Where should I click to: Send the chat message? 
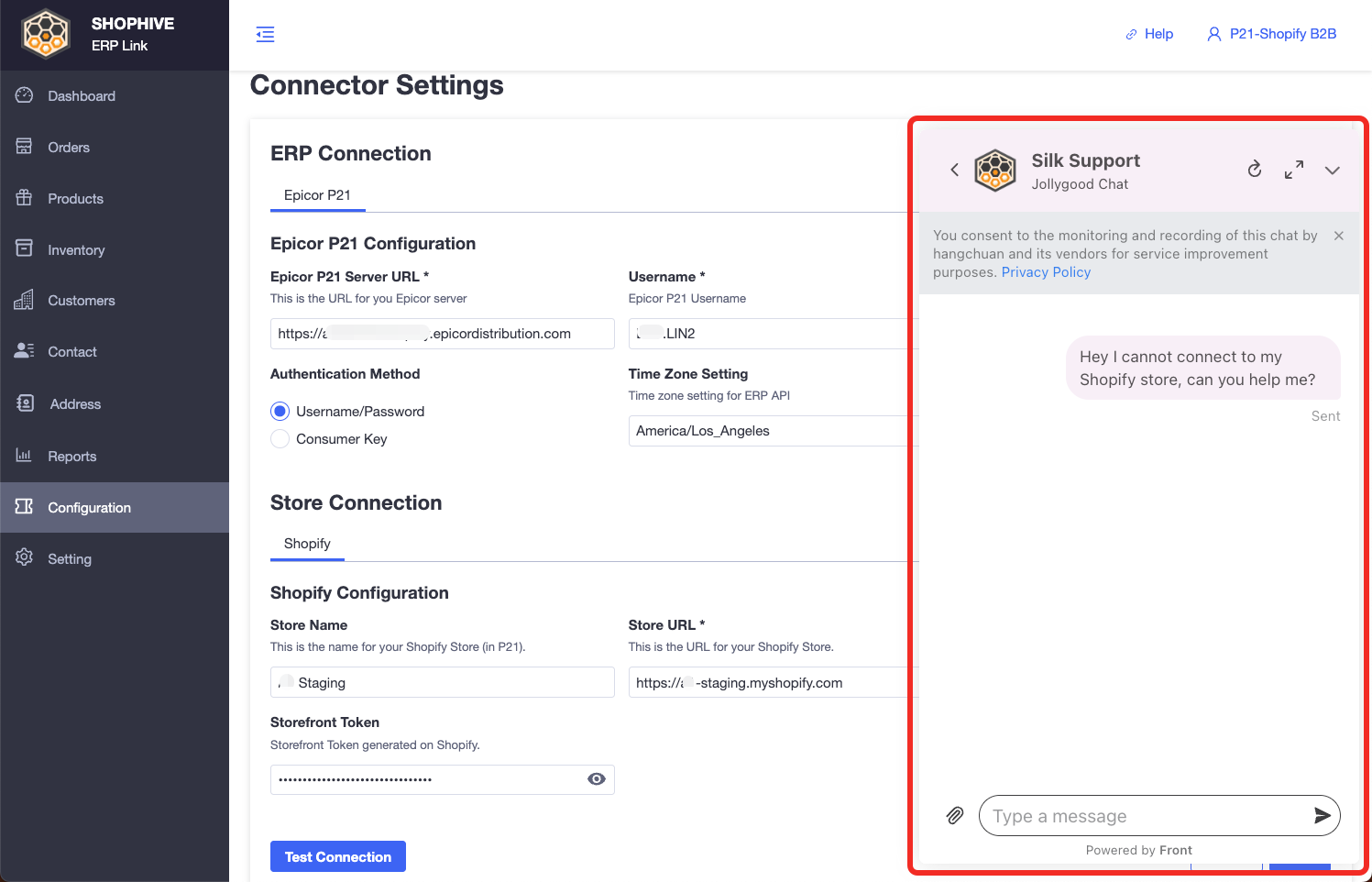click(x=1322, y=816)
